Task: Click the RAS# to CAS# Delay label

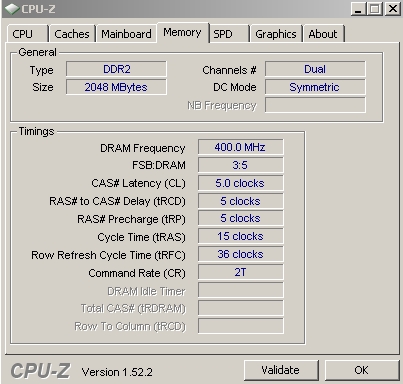Action: (x=117, y=201)
